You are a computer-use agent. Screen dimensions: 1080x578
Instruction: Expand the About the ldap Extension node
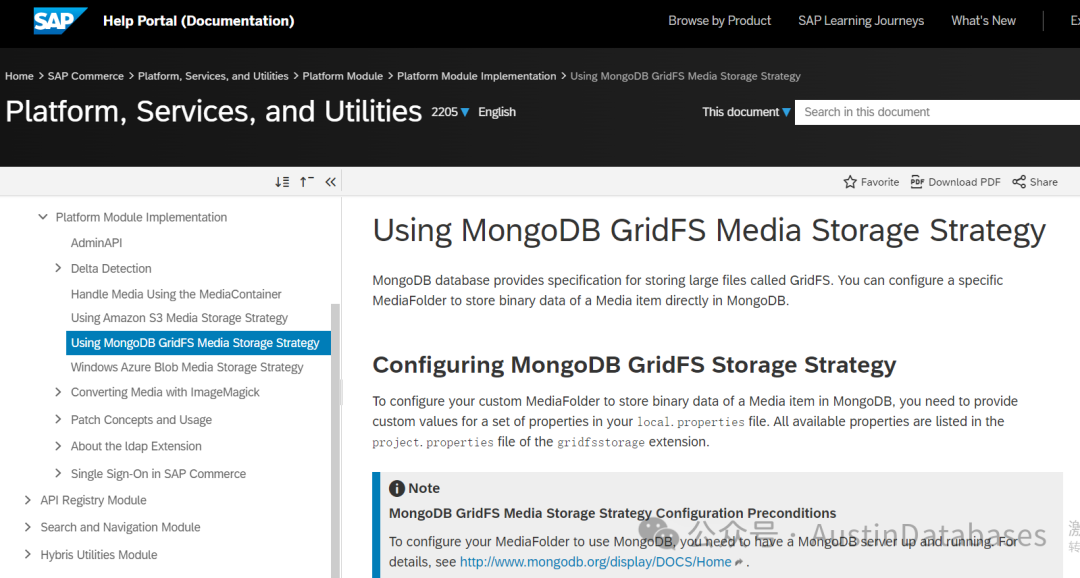point(59,446)
